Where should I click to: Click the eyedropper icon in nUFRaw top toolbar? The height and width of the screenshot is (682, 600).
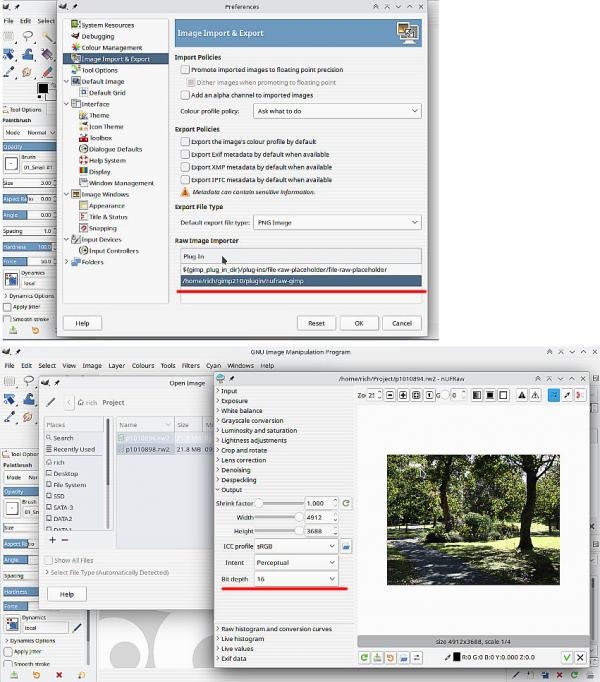pyautogui.click(x=566, y=395)
